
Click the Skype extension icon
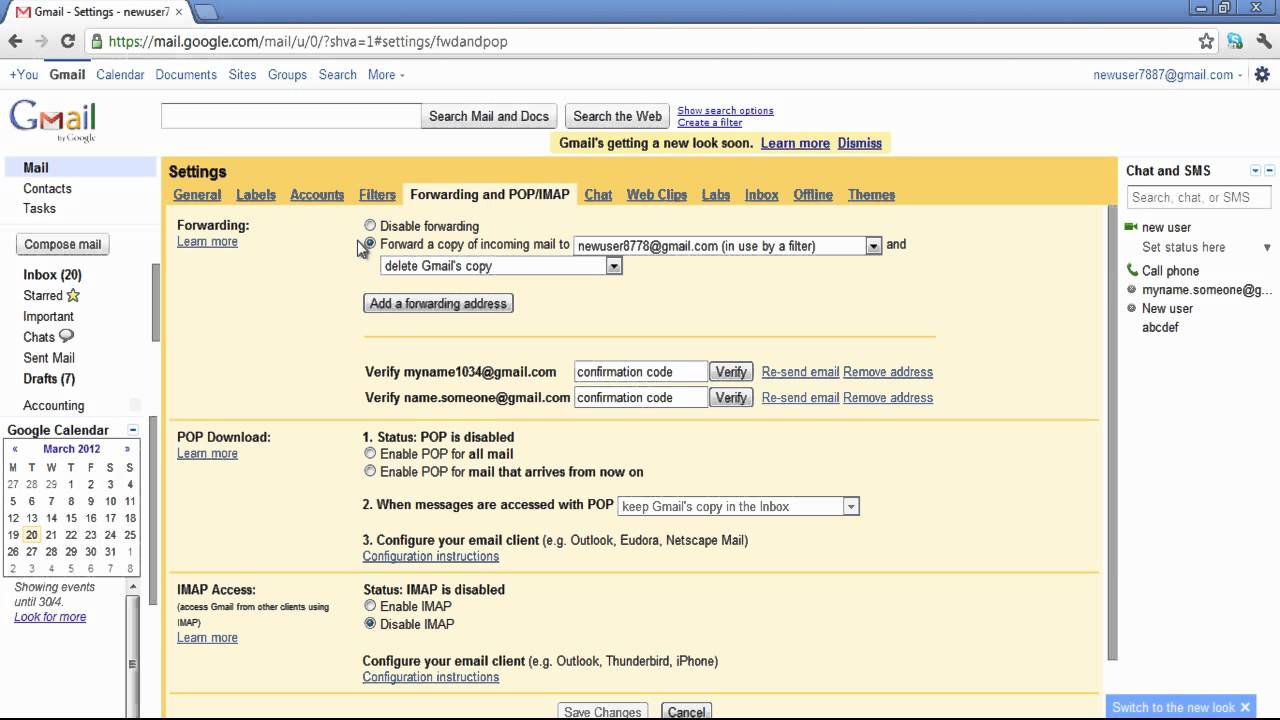[x=1235, y=41]
